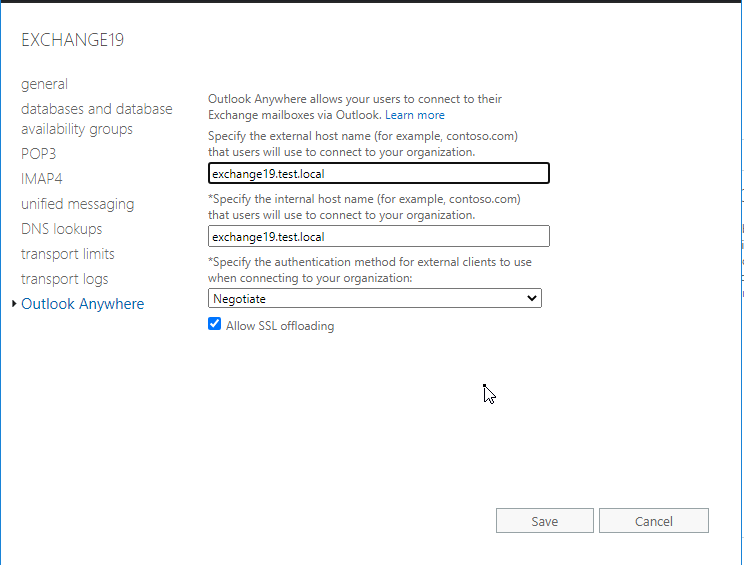Image resolution: width=744 pixels, height=565 pixels.
Task: Open transport logs settings
Action: pos(65,279)
